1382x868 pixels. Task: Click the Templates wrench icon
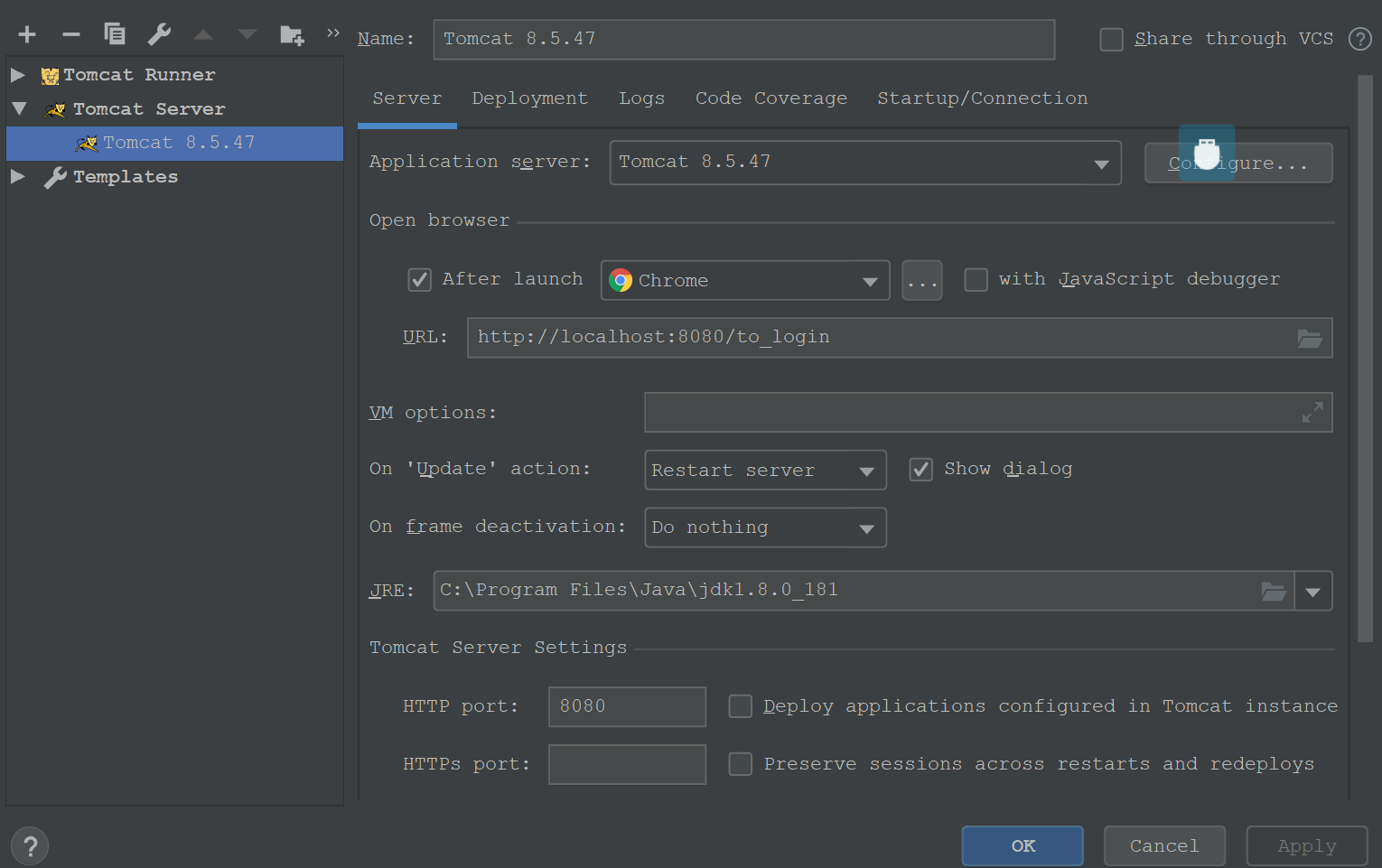point(55,177)
